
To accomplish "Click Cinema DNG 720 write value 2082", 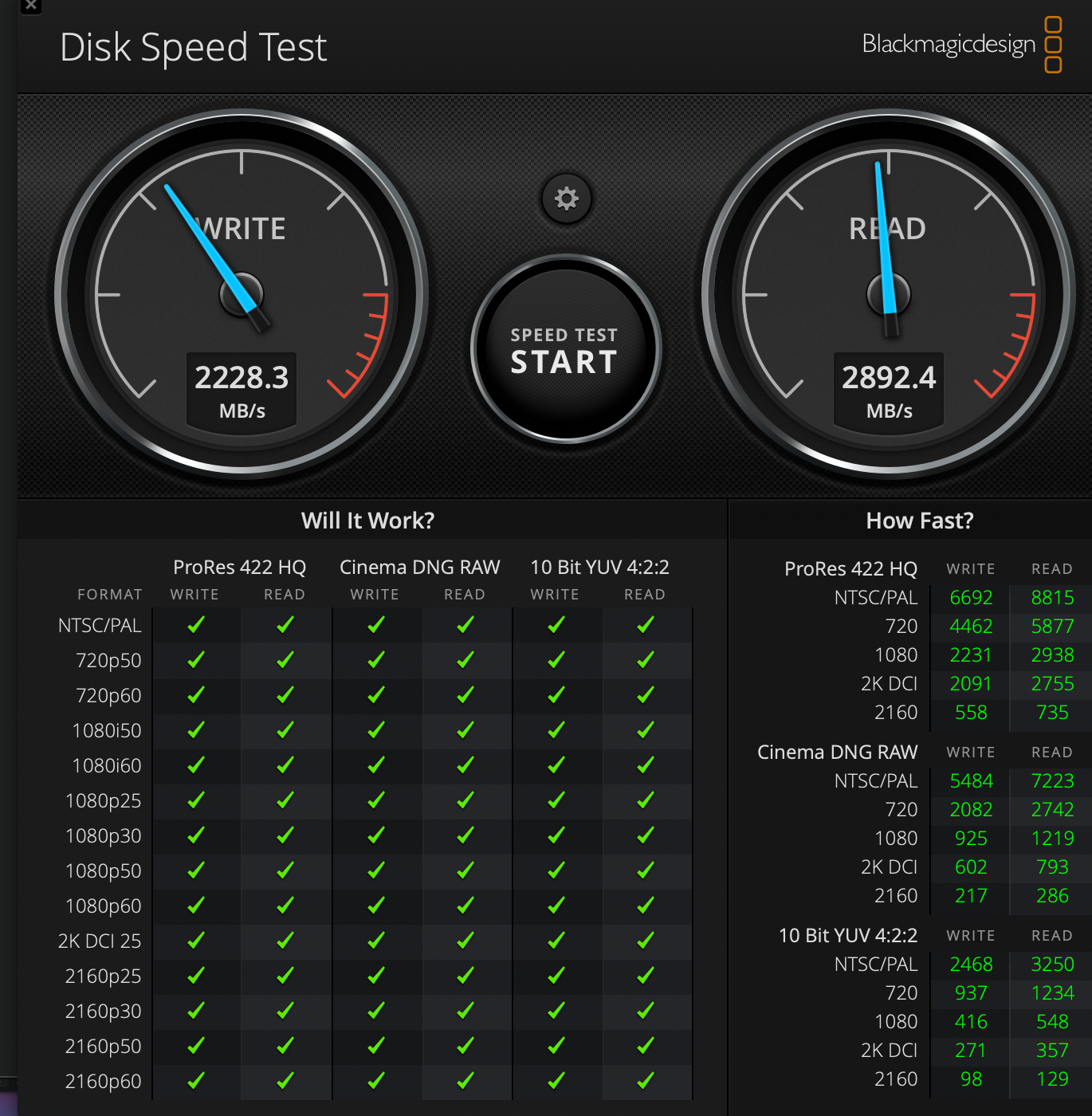I will pyautogui.click(x=971, y=810).
